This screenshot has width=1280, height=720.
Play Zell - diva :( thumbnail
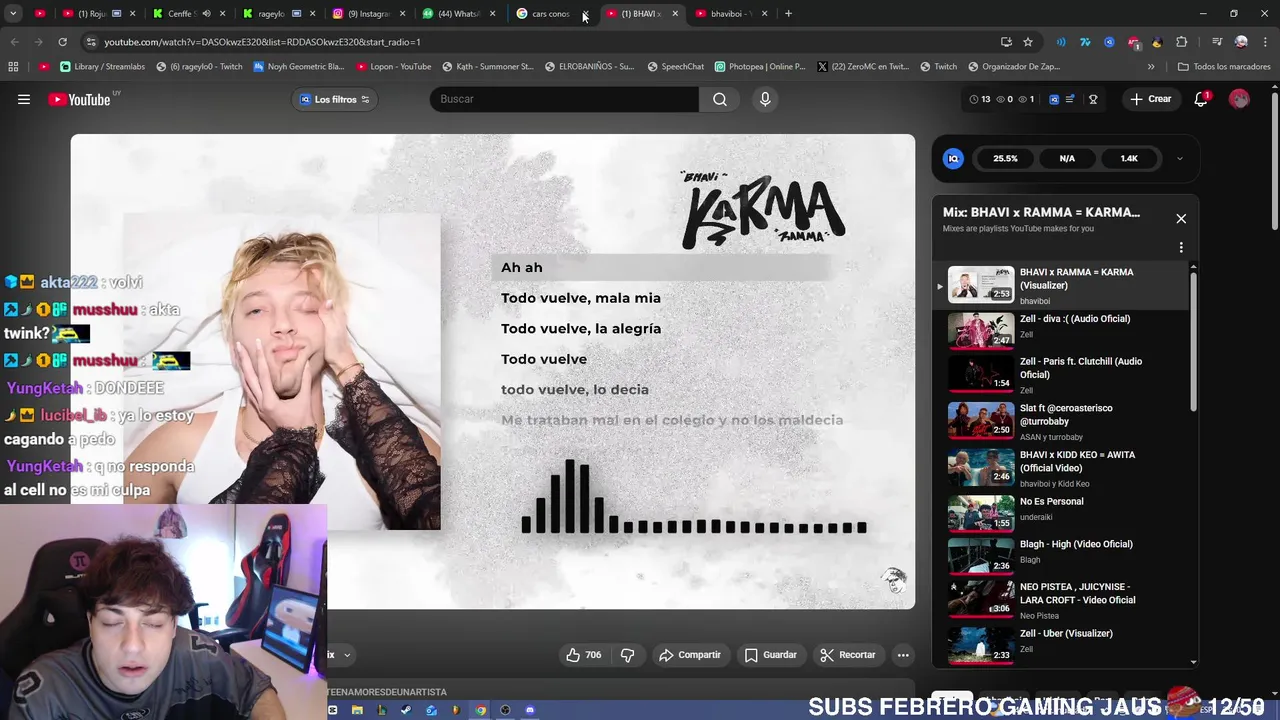[981, 329]
